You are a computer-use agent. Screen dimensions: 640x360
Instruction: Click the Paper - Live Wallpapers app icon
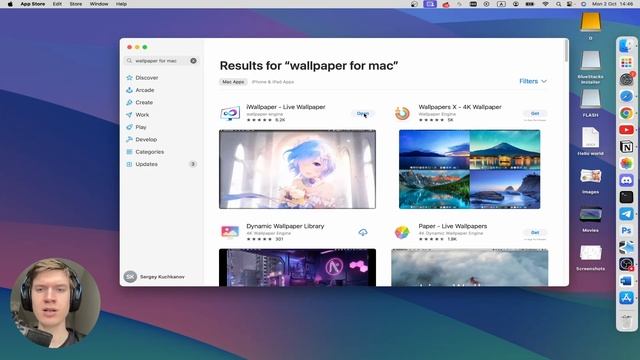coord(402,232)
